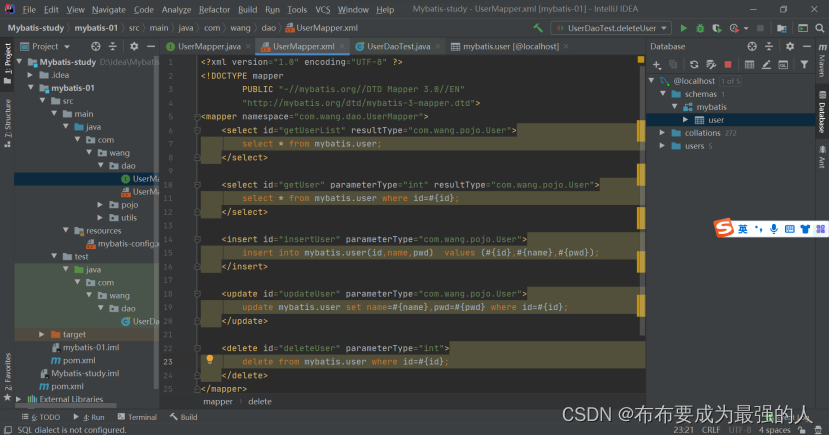Run with Coverage icon in the toolbar
Screen dimensions: 830x435
716,28
